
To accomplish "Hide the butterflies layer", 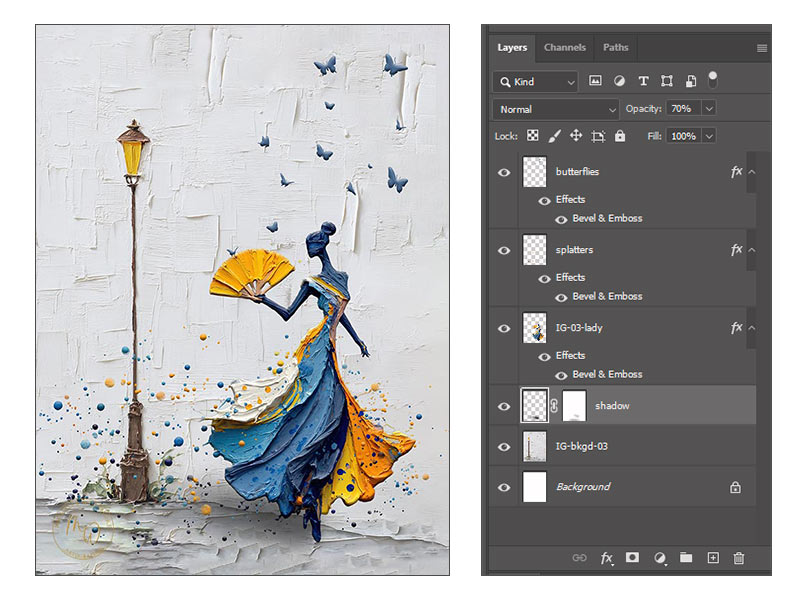I will (504, 172).
